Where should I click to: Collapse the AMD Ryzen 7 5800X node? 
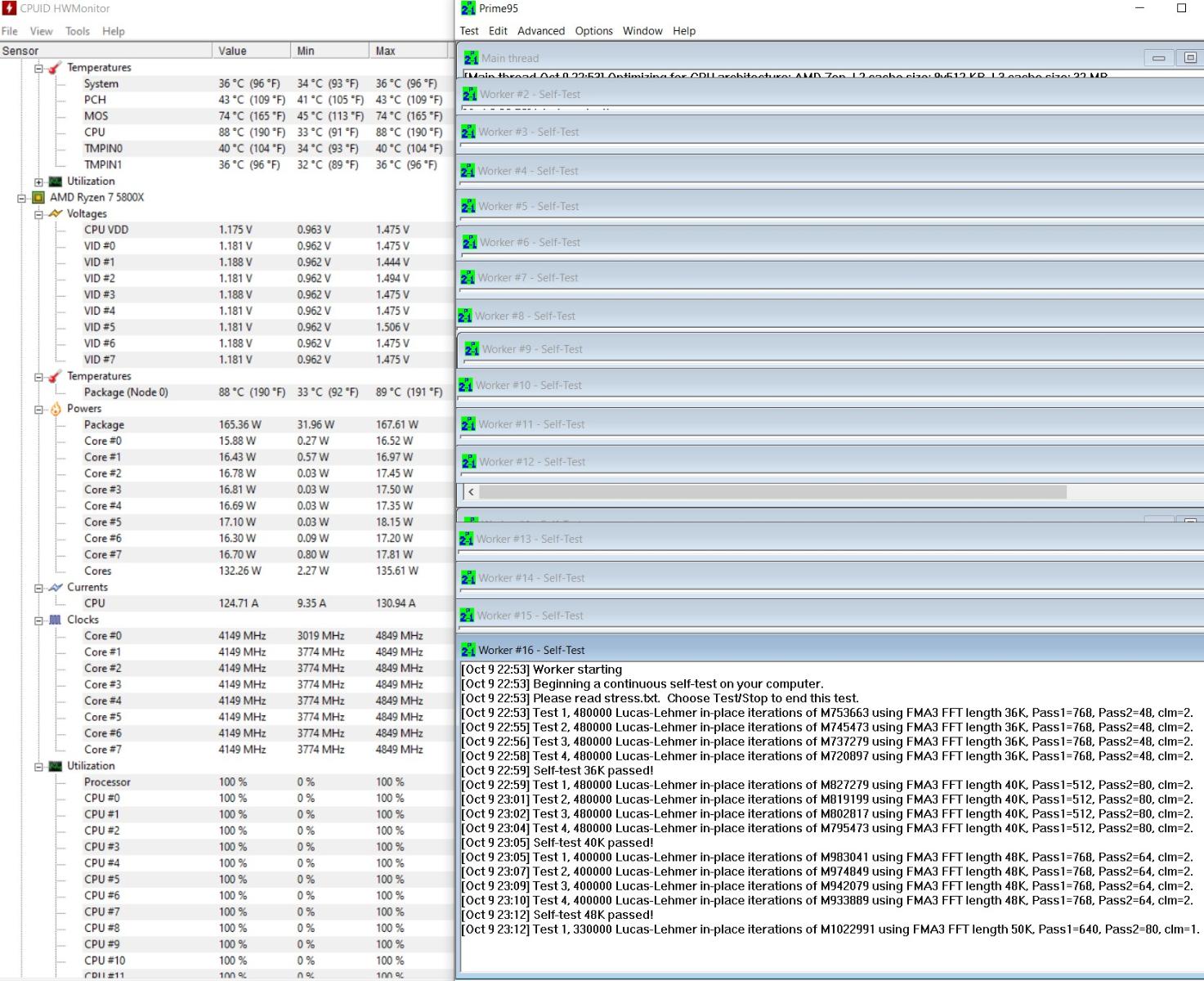pyautogui.click(x=22, y=198)
